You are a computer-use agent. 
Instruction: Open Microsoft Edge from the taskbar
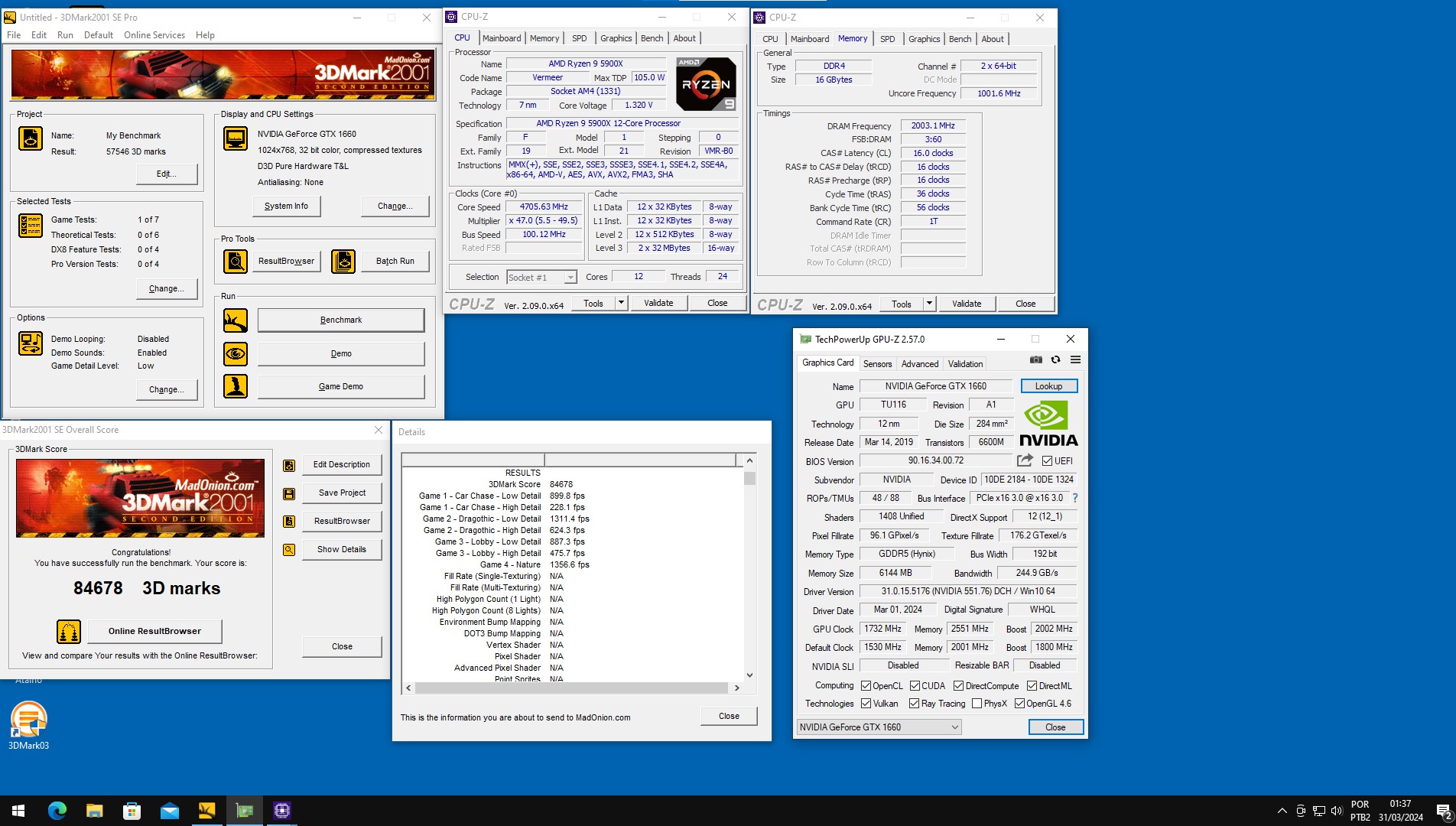coord(57,811)
